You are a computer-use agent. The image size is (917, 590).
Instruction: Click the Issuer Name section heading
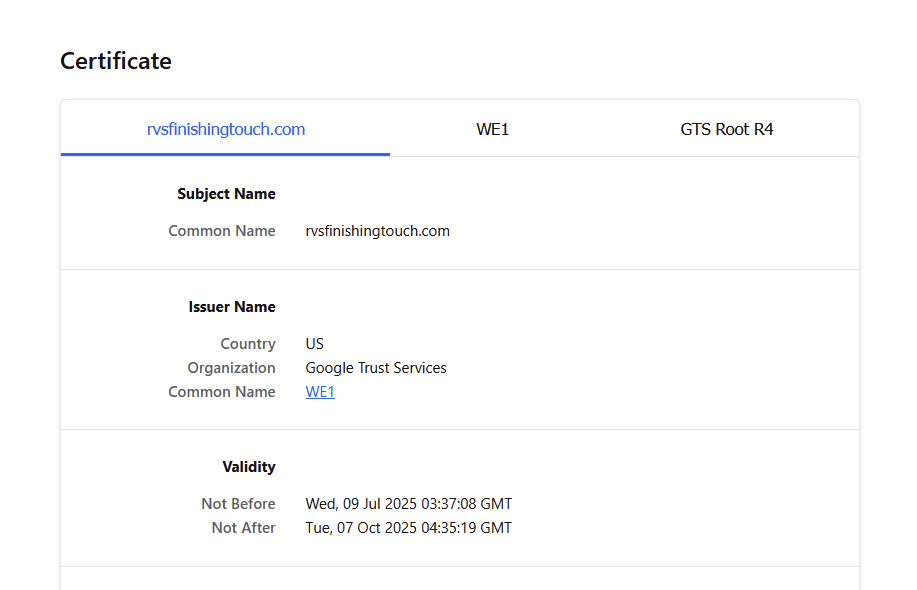click(x=232, y=307)
